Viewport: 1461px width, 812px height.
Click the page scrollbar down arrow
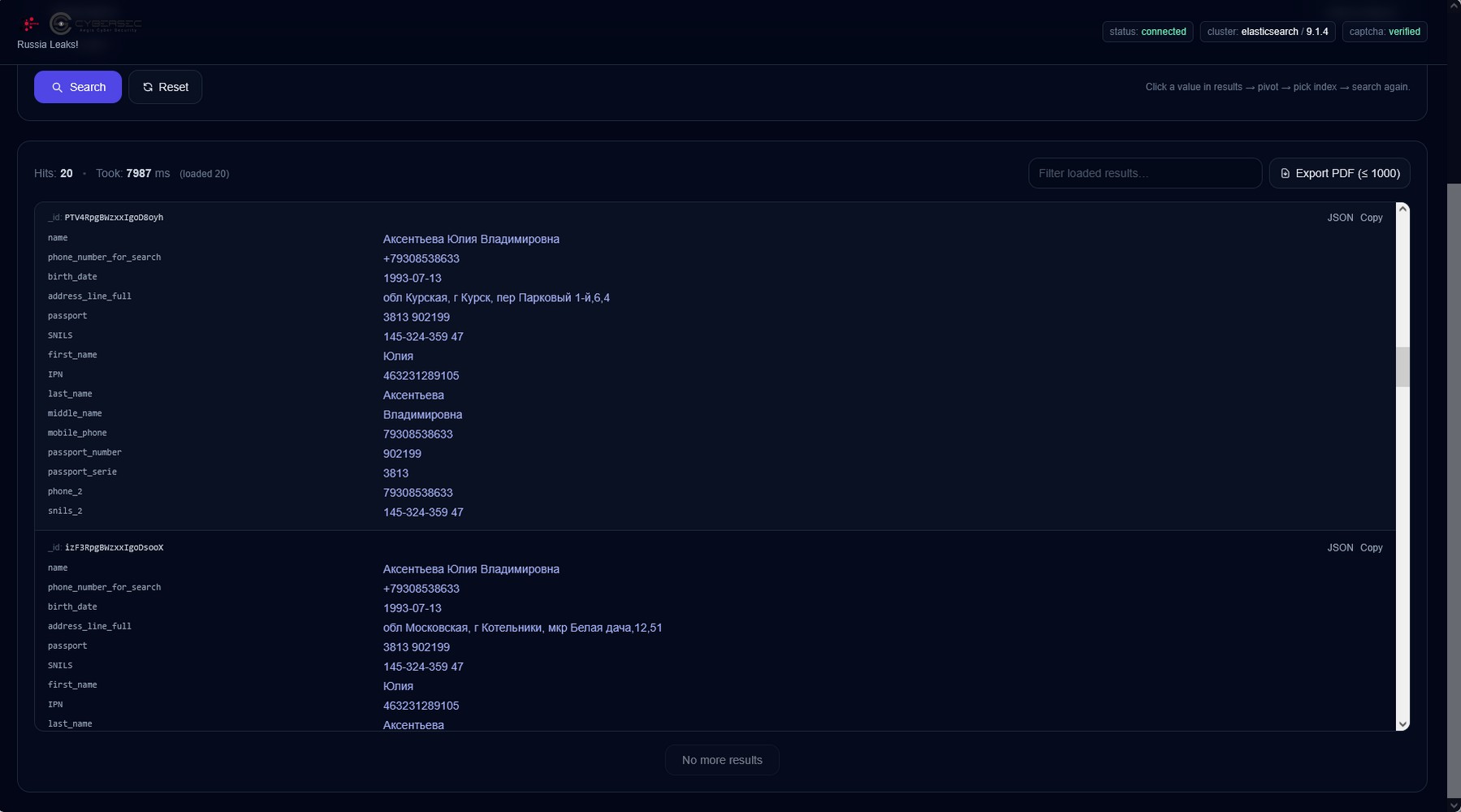coord(1454,805)
